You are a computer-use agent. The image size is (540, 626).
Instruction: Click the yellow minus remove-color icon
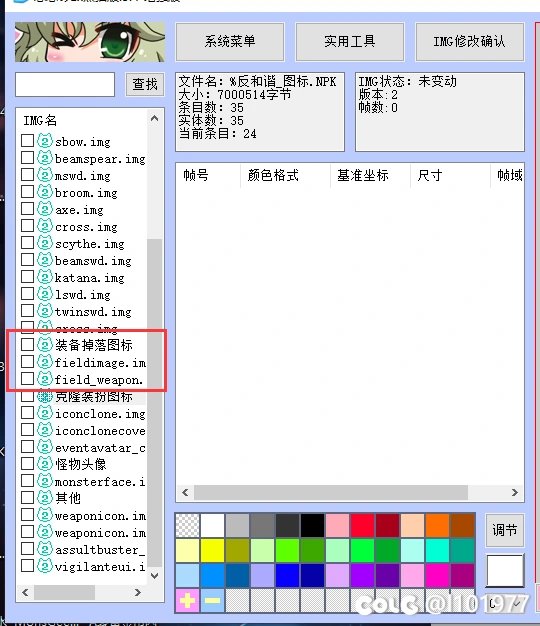[212, 600]
